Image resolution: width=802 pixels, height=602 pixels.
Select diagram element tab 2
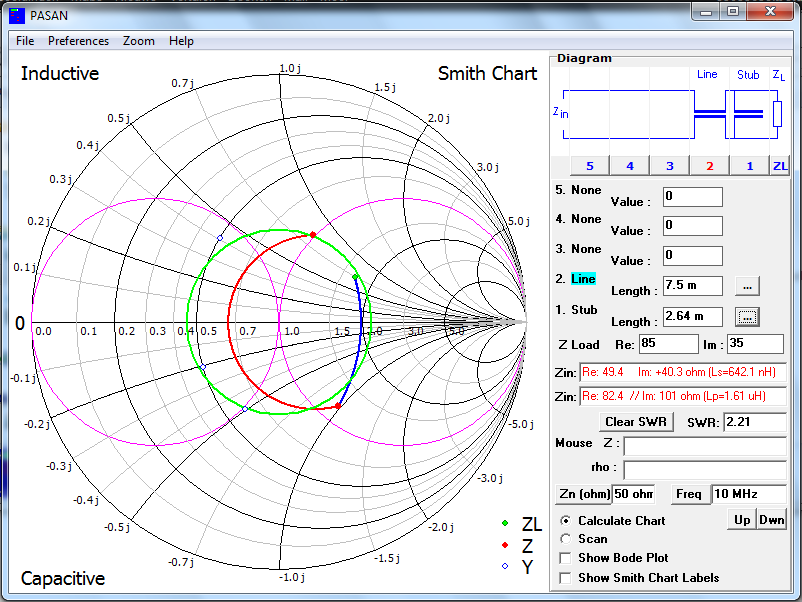click(x=709, y=166)
